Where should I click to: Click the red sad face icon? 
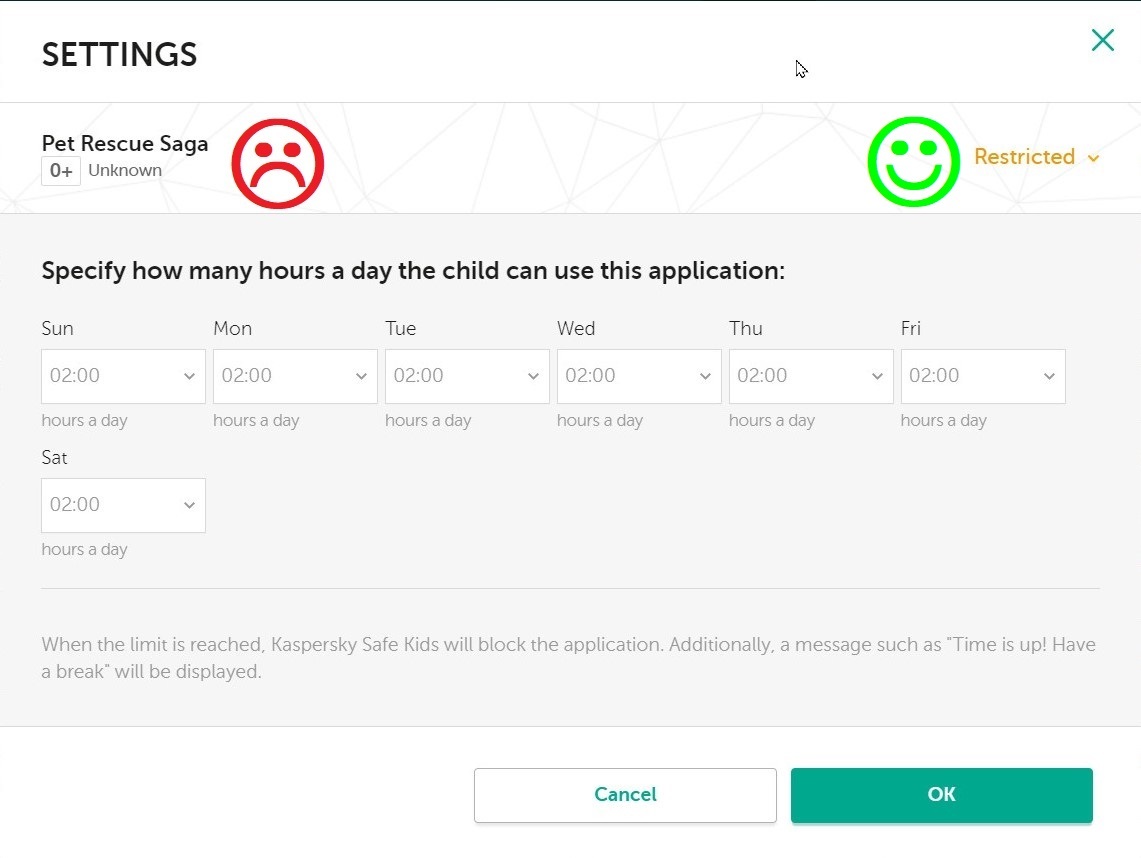pos(278,163)
